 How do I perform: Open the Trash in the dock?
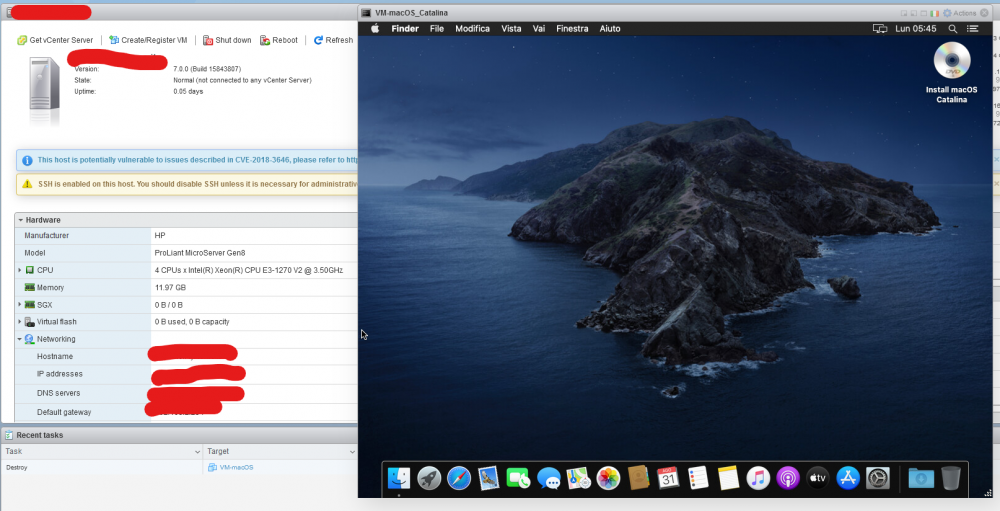click(x=950, y=478)
